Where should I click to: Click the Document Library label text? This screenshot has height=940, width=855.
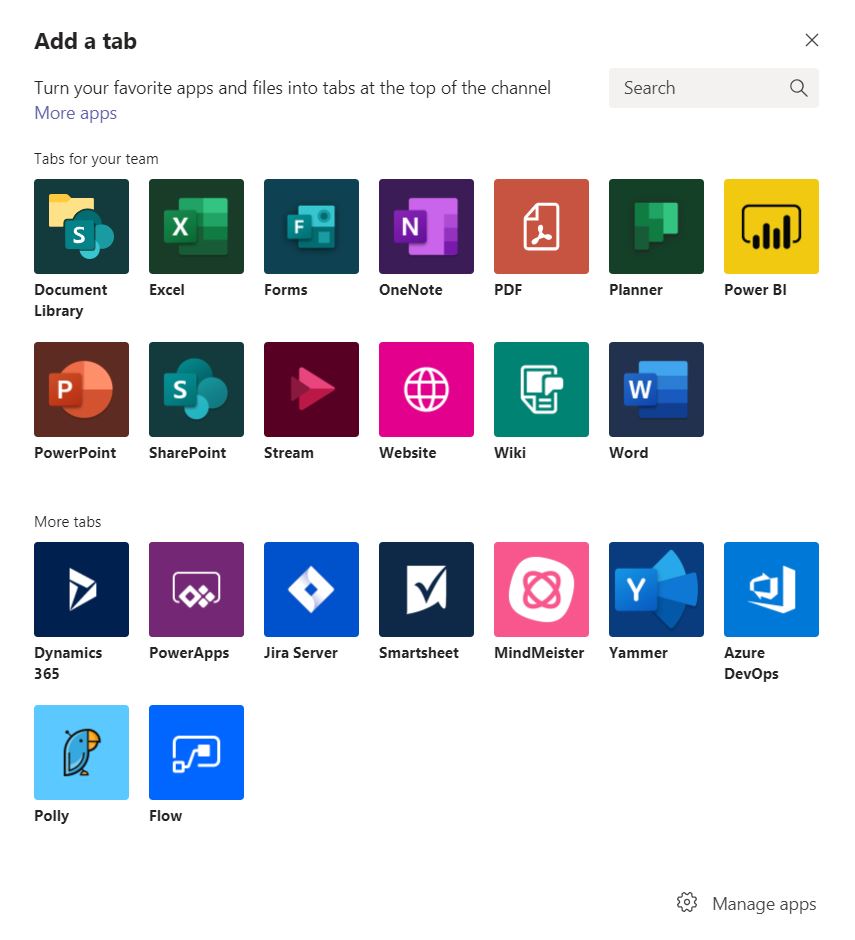[x=71, y=300]
